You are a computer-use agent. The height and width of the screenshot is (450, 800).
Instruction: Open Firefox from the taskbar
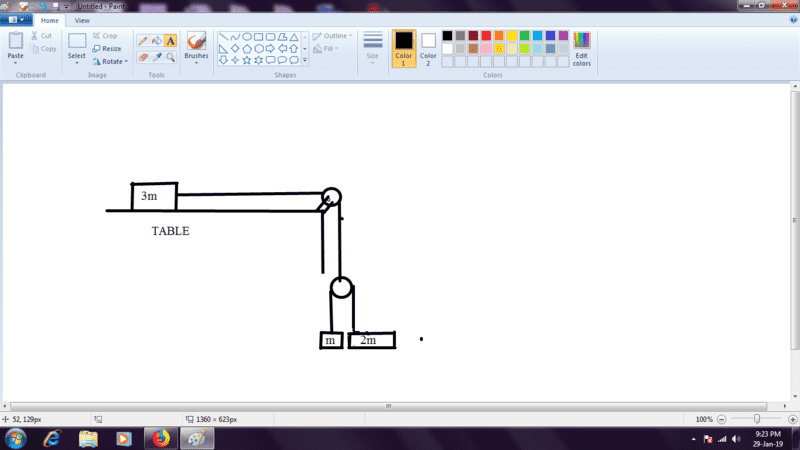click(158, 438)
